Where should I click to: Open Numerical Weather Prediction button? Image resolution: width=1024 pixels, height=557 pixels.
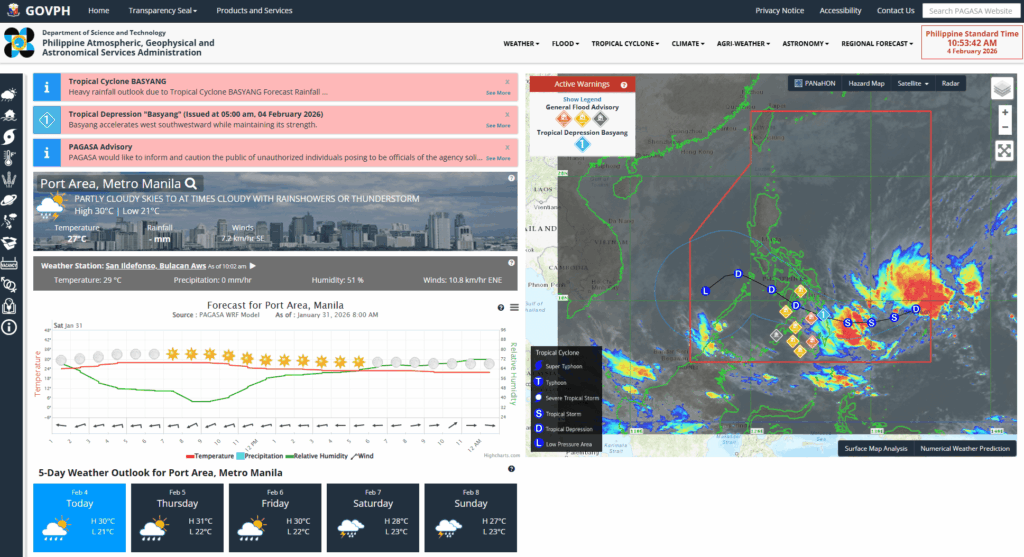(x=965, y=449)
